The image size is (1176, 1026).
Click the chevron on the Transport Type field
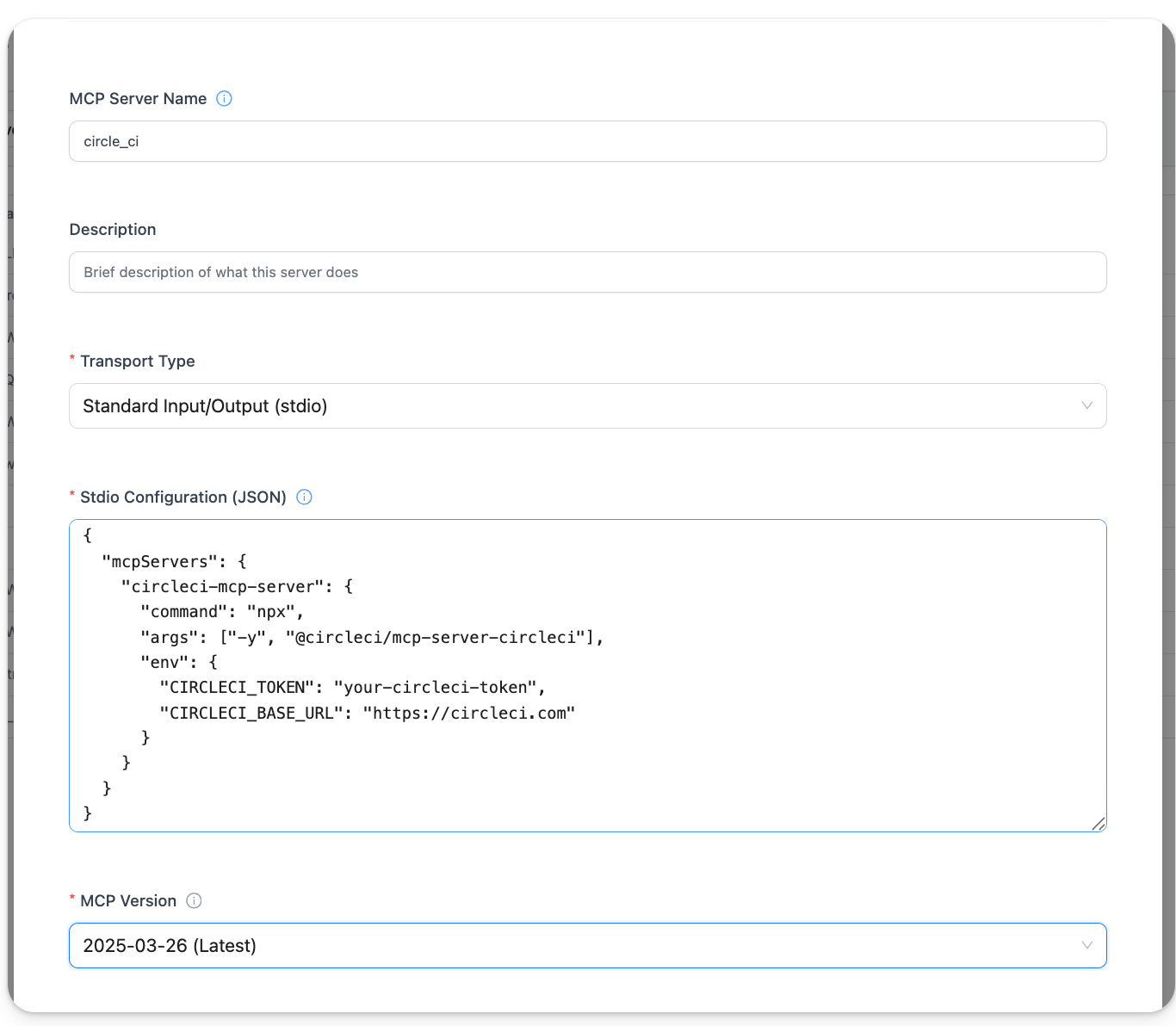[1086, 405]
